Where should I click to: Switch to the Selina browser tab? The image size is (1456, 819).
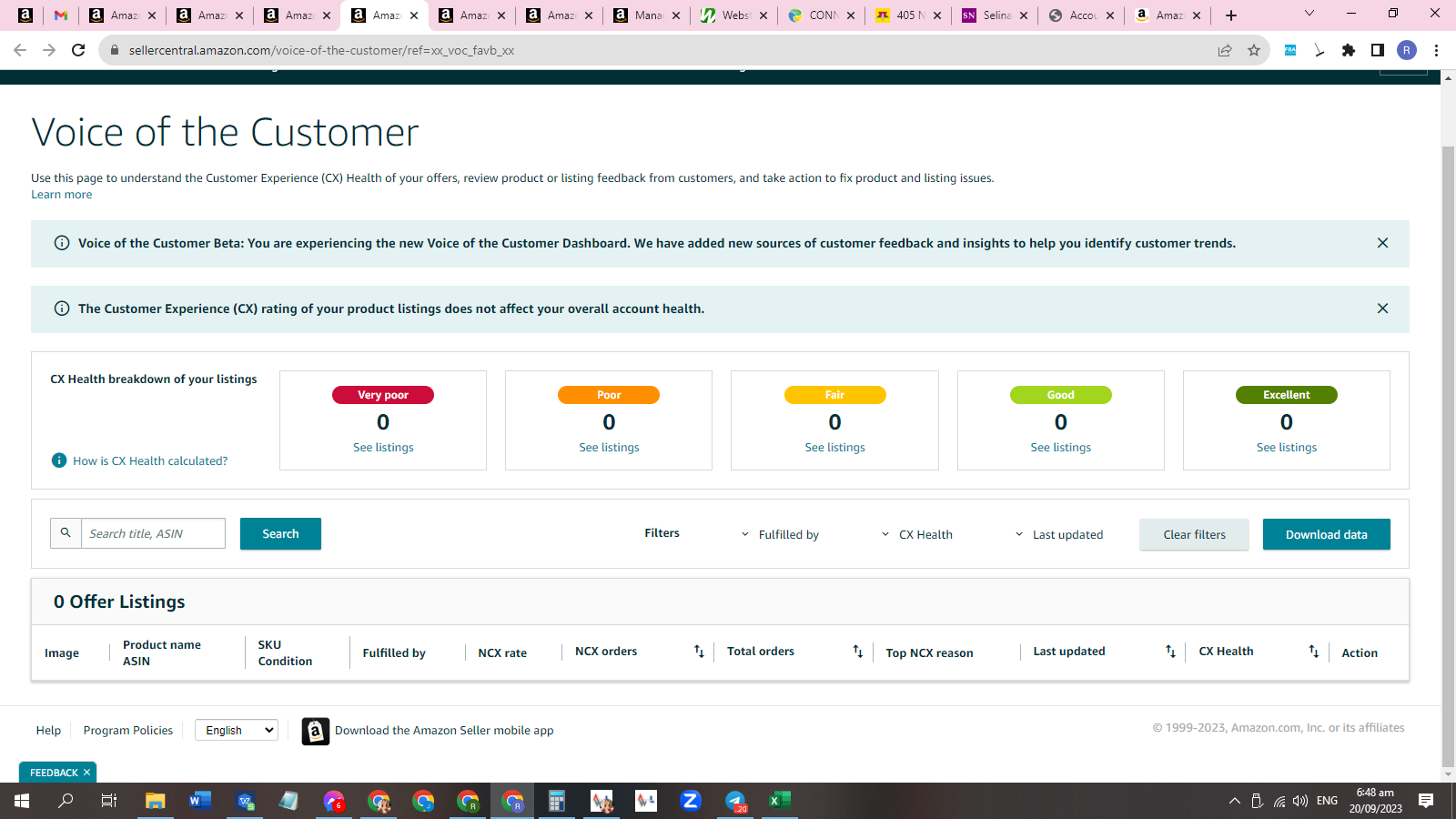point(996,15)
